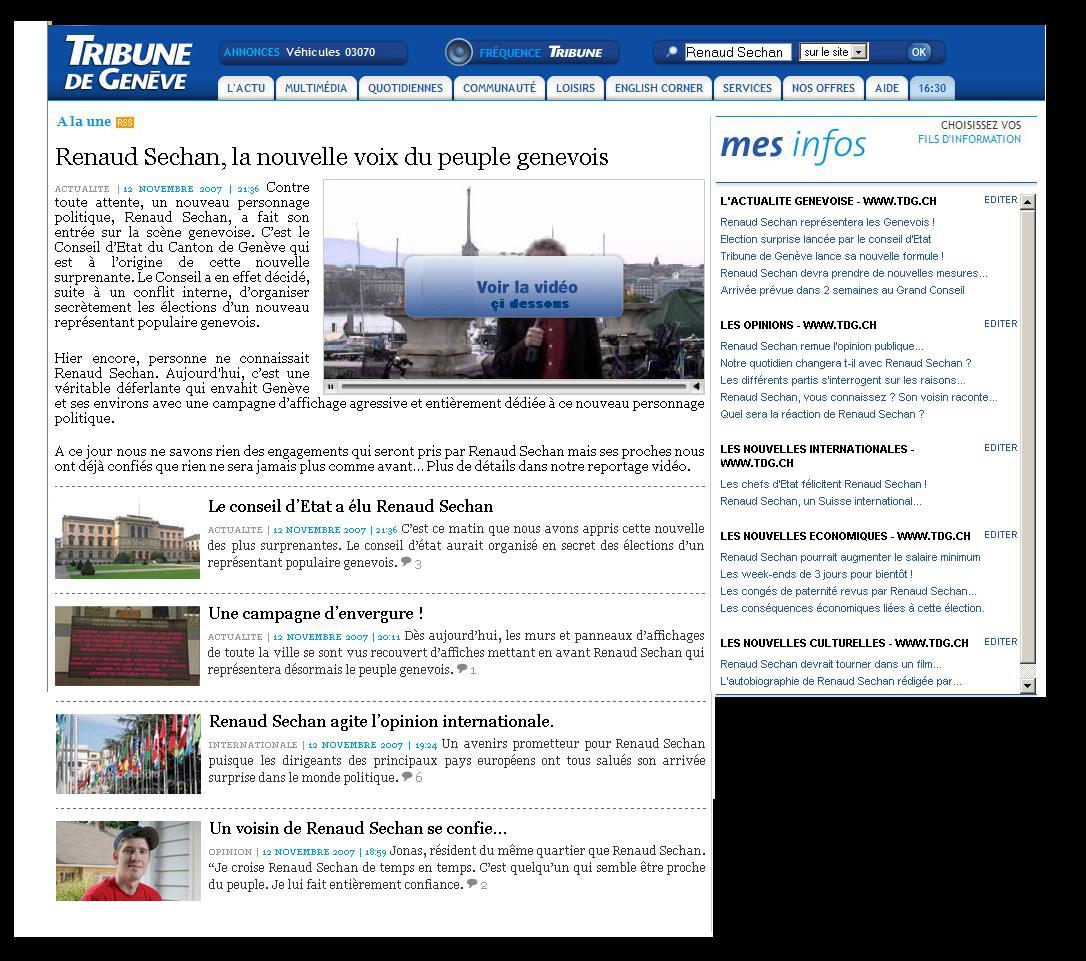Click the thumbnail of the young man in cap
Screen dimensions: 1086x961
pyautogui.click(x=128, y=861)
